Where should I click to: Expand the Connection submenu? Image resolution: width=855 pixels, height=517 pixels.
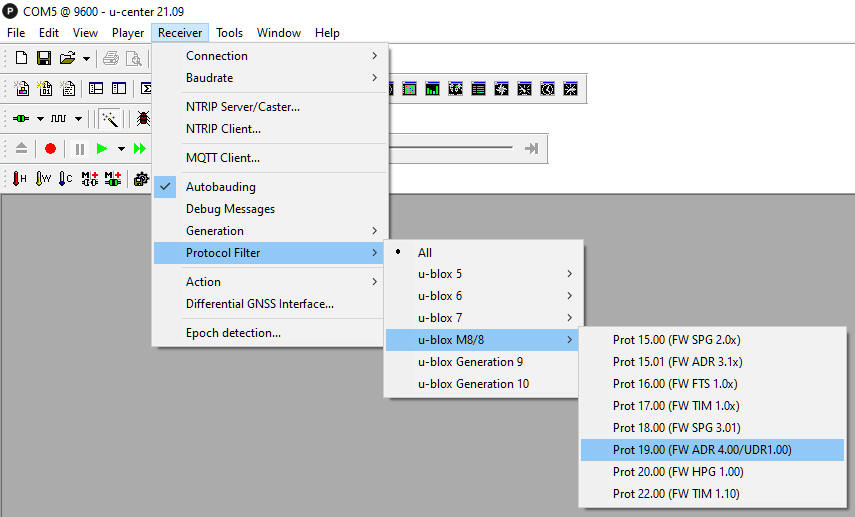pos(270,56)
